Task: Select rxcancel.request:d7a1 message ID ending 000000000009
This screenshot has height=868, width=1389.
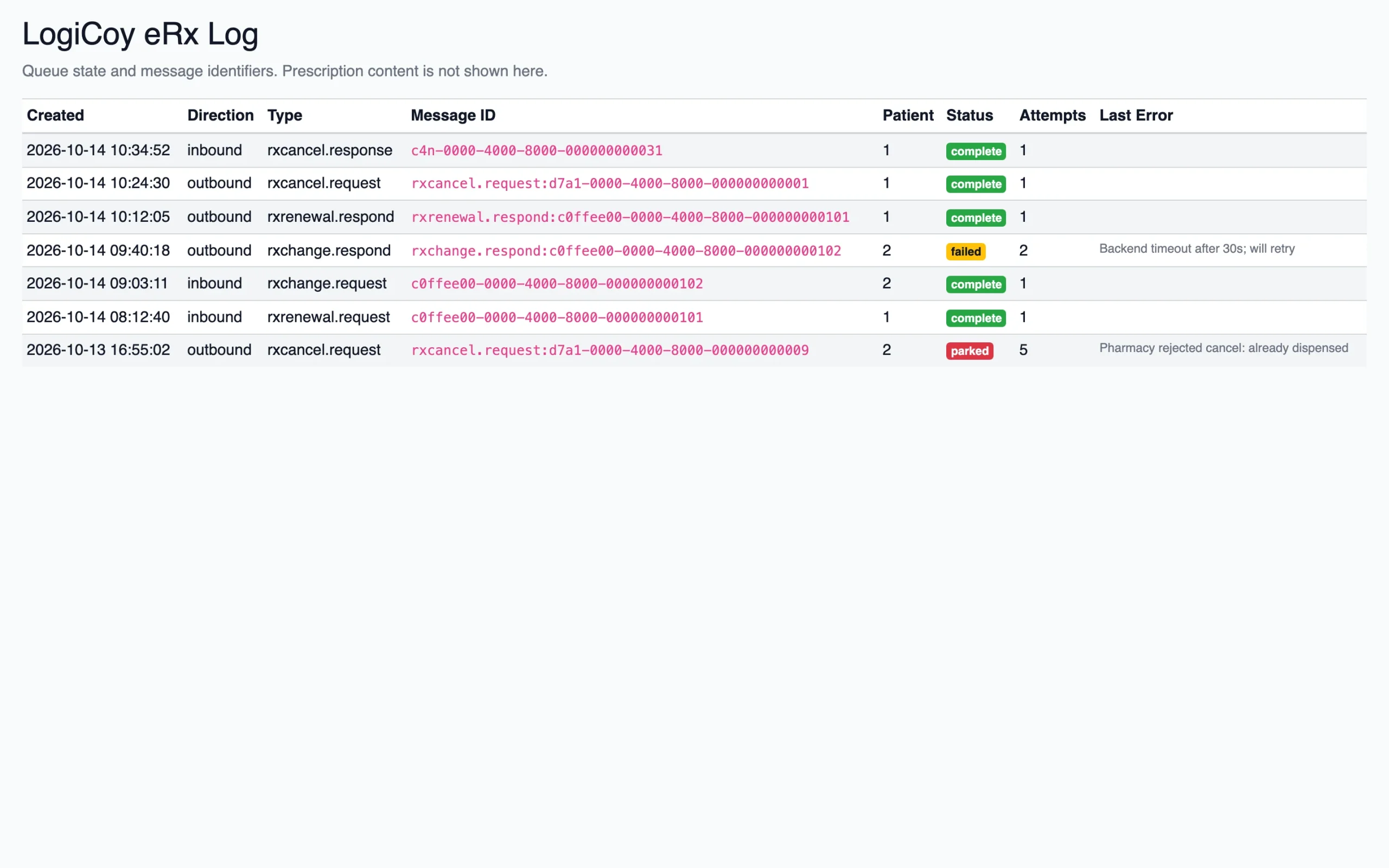Action: [609, 350]
